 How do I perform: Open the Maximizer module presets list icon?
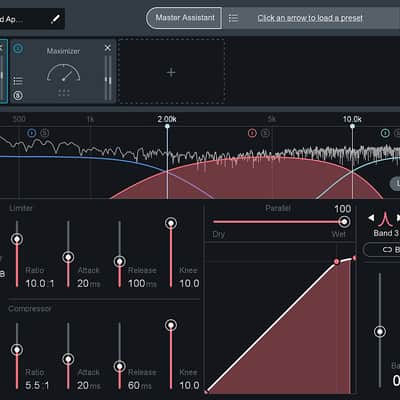click(x=18, y=81)
